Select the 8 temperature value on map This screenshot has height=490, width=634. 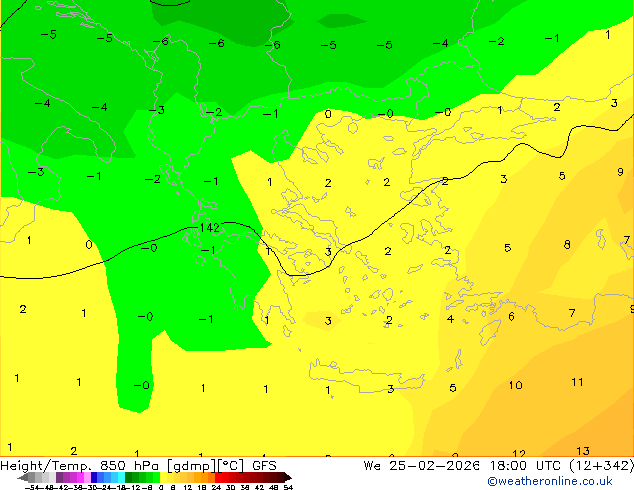coord(567,245)
